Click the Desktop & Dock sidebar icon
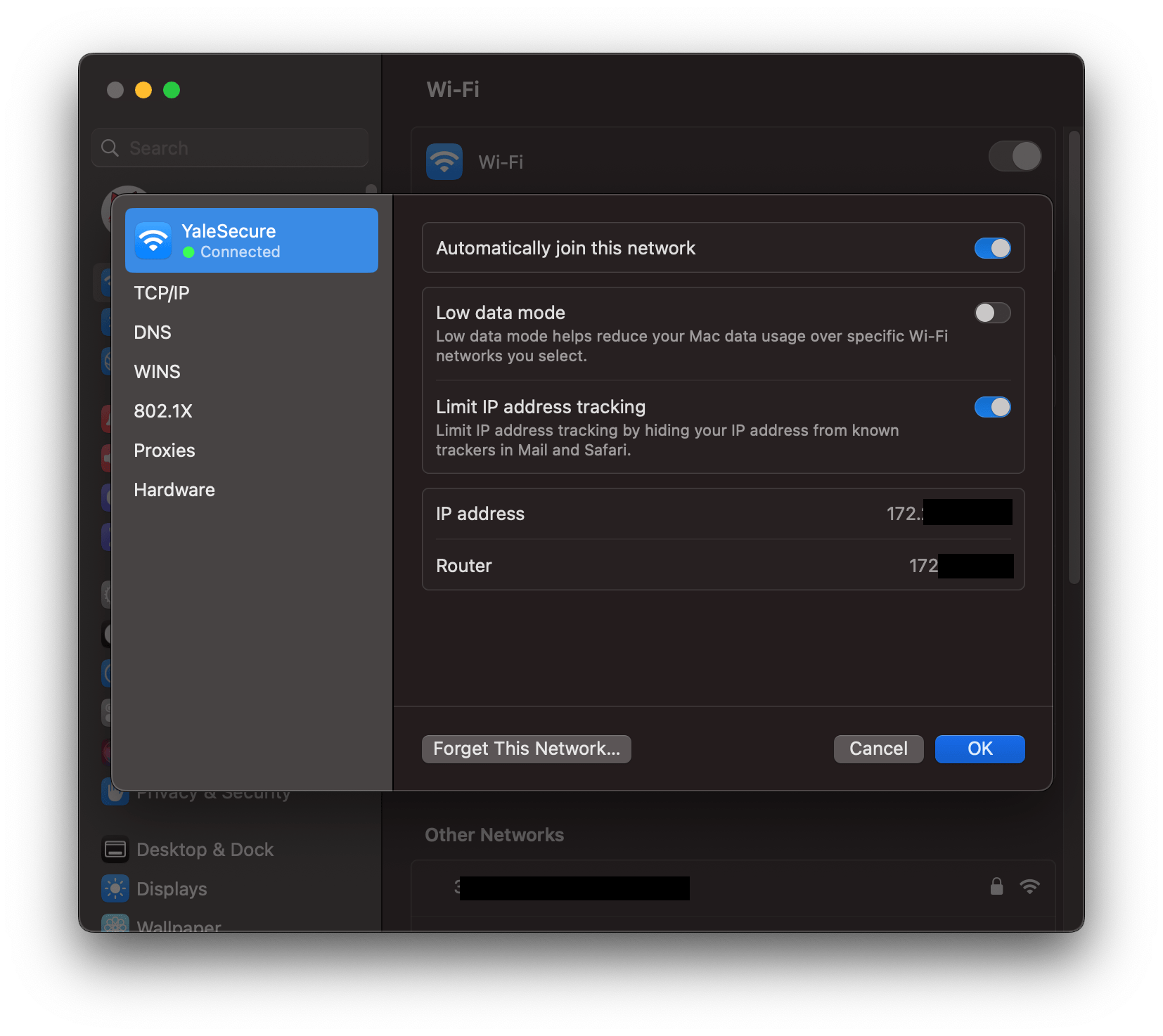This screenshot has width=1163, height=1036. click(115, 849)
